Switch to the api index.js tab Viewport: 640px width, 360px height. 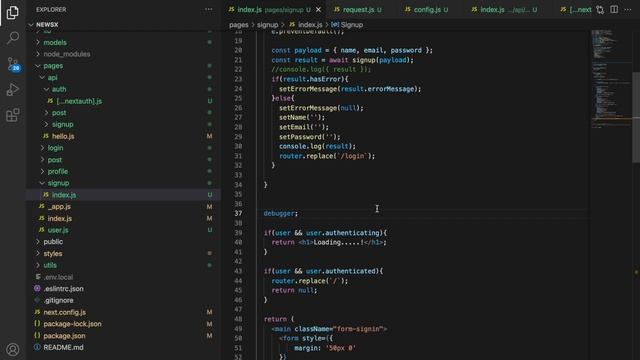(504, 9)
